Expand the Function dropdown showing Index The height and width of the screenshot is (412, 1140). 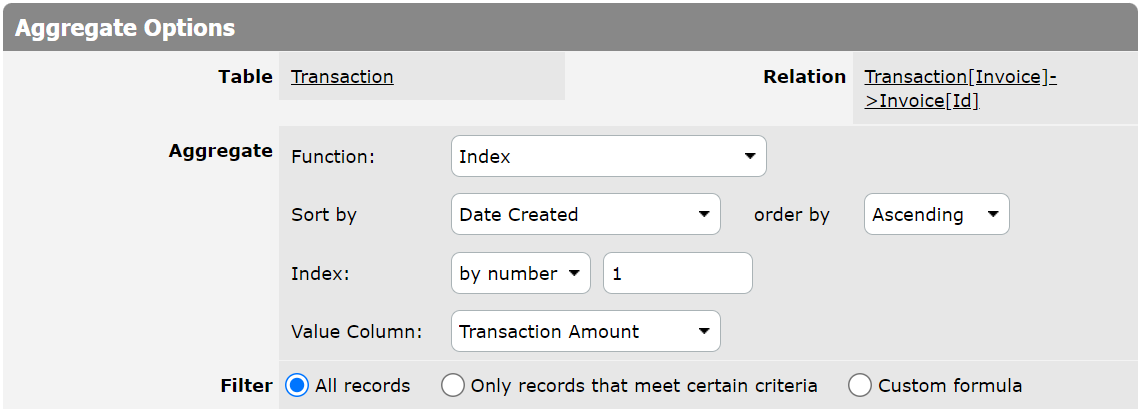coord(608,157)
